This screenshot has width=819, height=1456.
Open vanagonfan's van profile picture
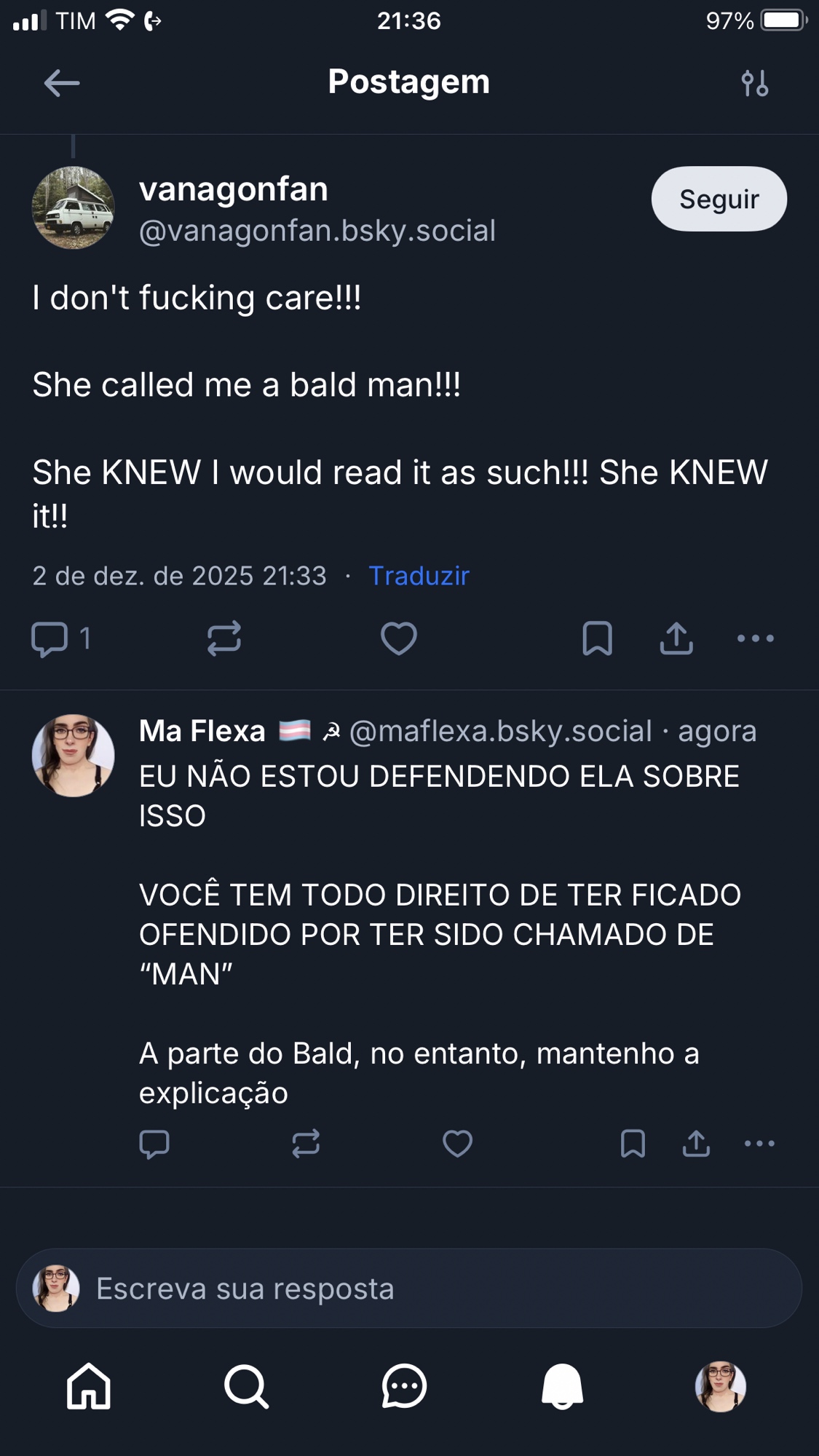(73, 207)
